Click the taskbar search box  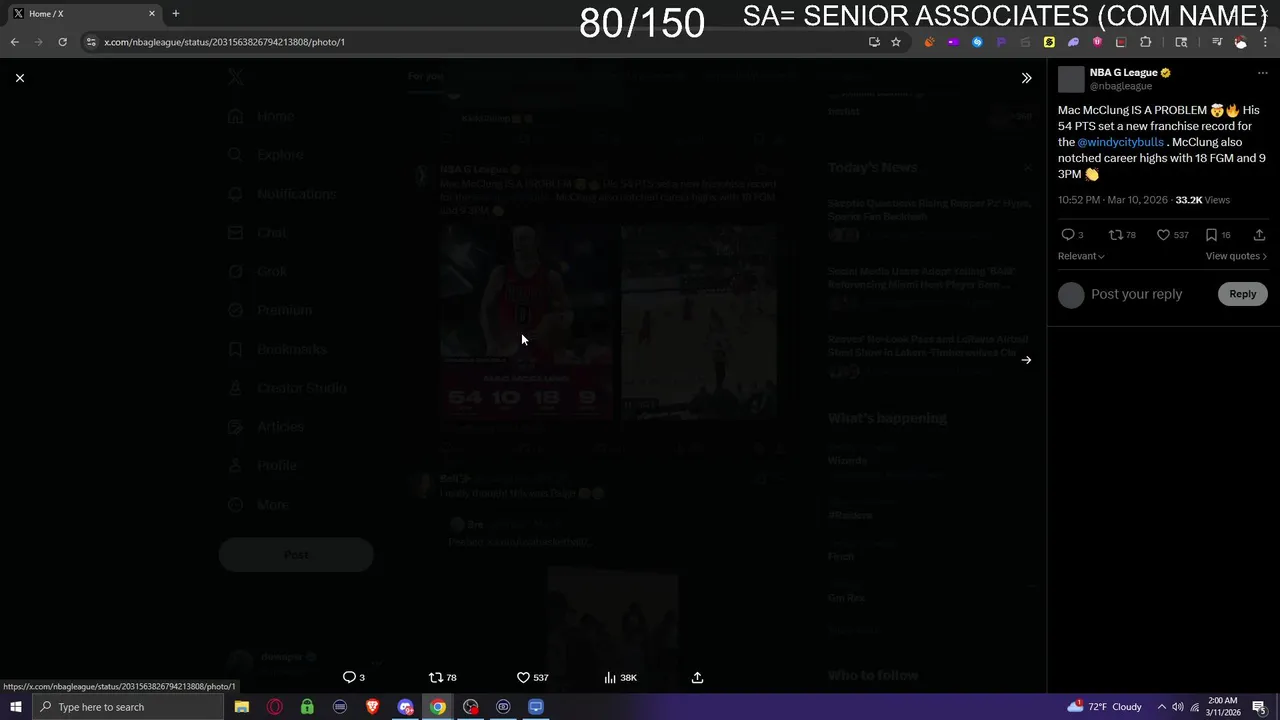pyautogui.click(x=128, y=707)
